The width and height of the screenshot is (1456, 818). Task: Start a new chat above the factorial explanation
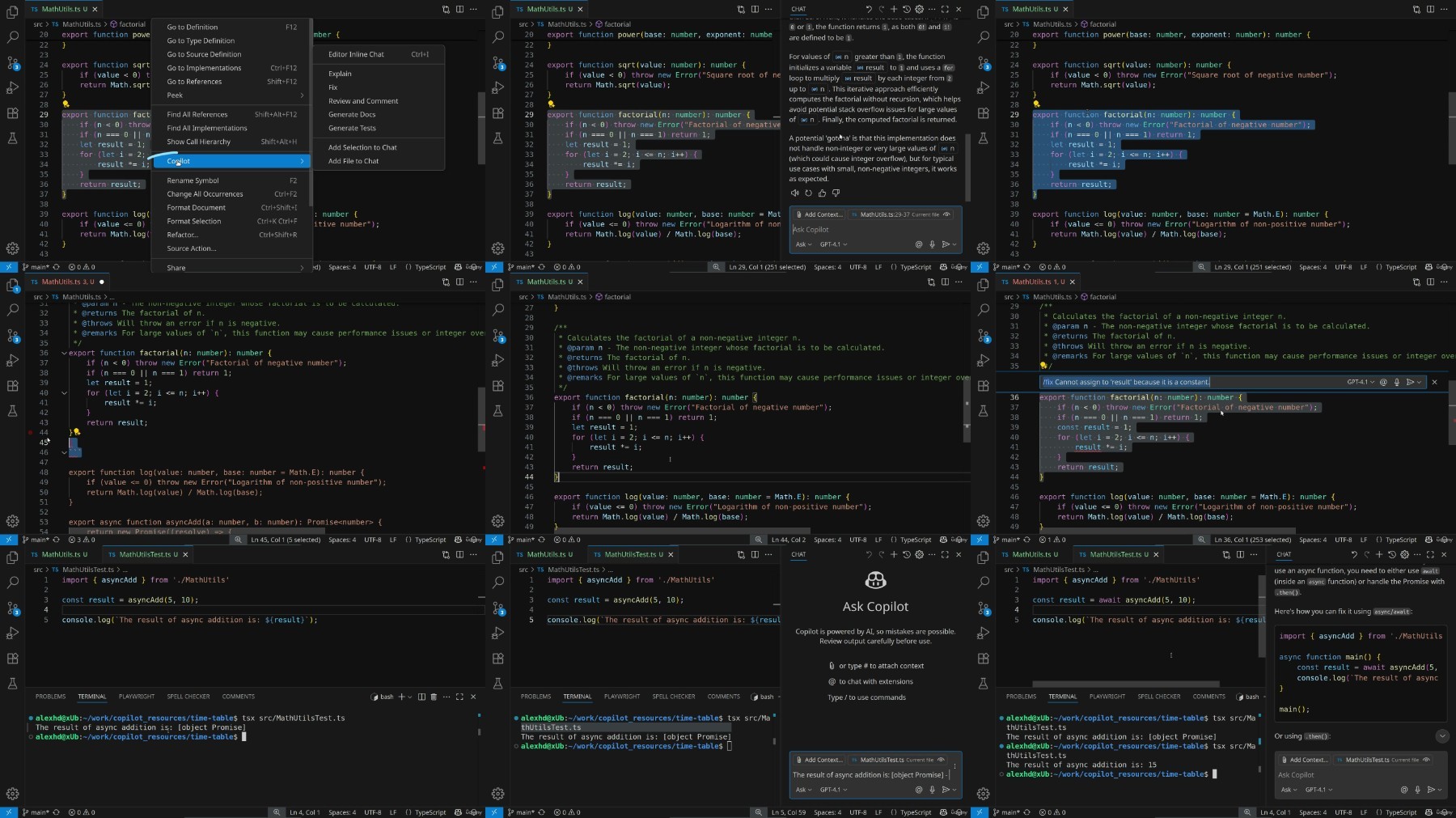tap(893, 10)
